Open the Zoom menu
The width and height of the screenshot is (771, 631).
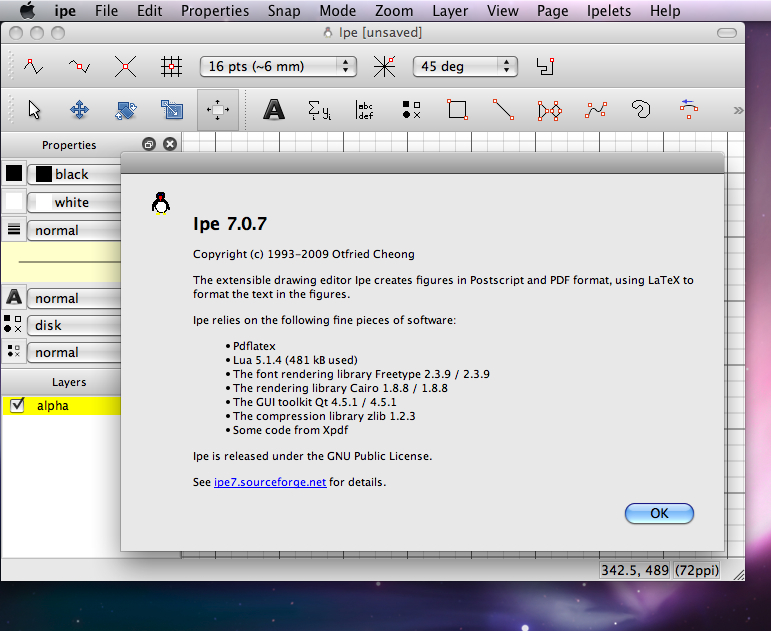coord(394,11)
